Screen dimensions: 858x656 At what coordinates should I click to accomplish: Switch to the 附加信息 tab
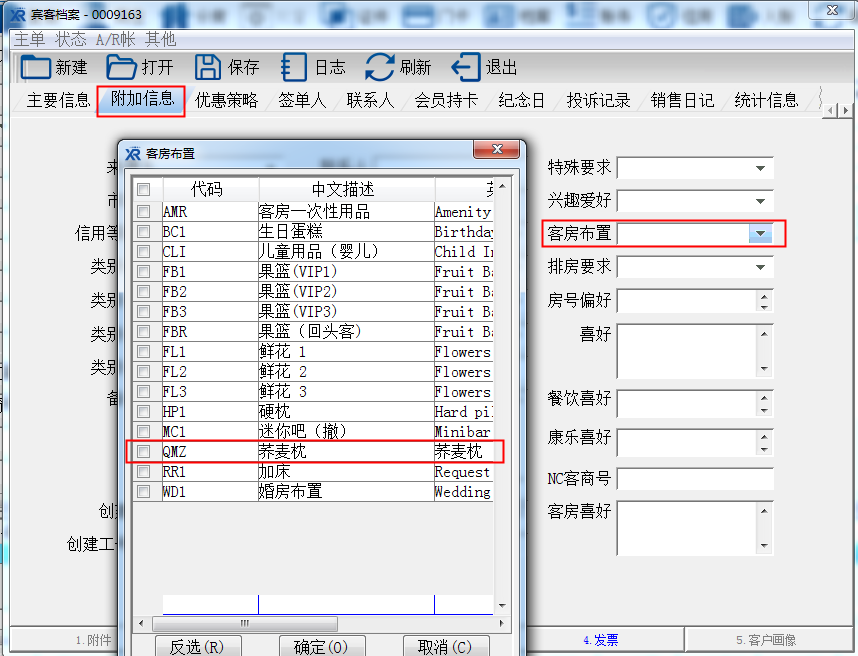(x=142, y=99)
